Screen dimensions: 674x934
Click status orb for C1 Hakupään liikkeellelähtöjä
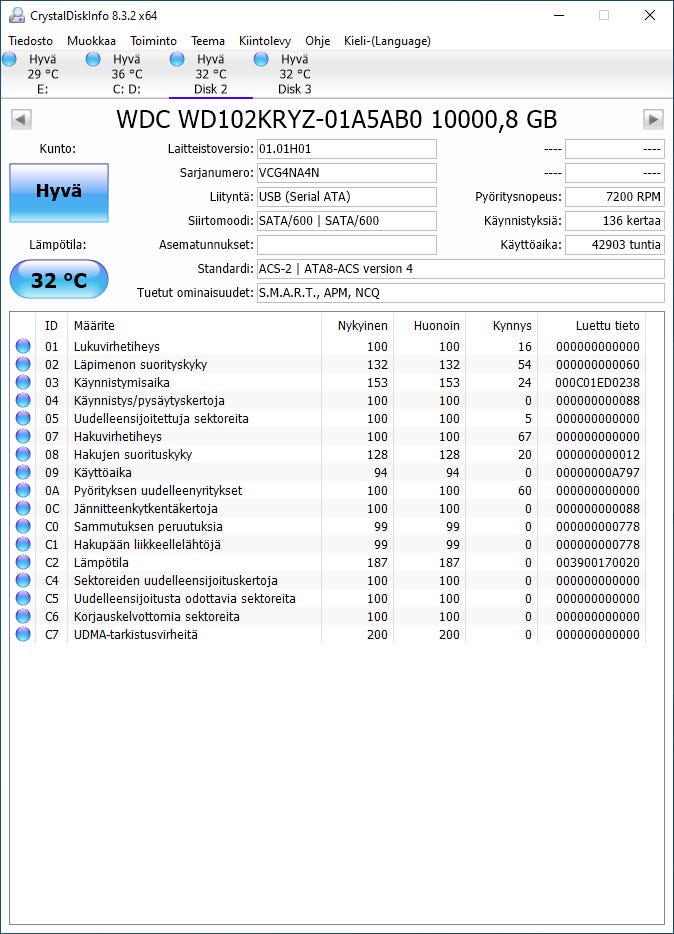23,544
